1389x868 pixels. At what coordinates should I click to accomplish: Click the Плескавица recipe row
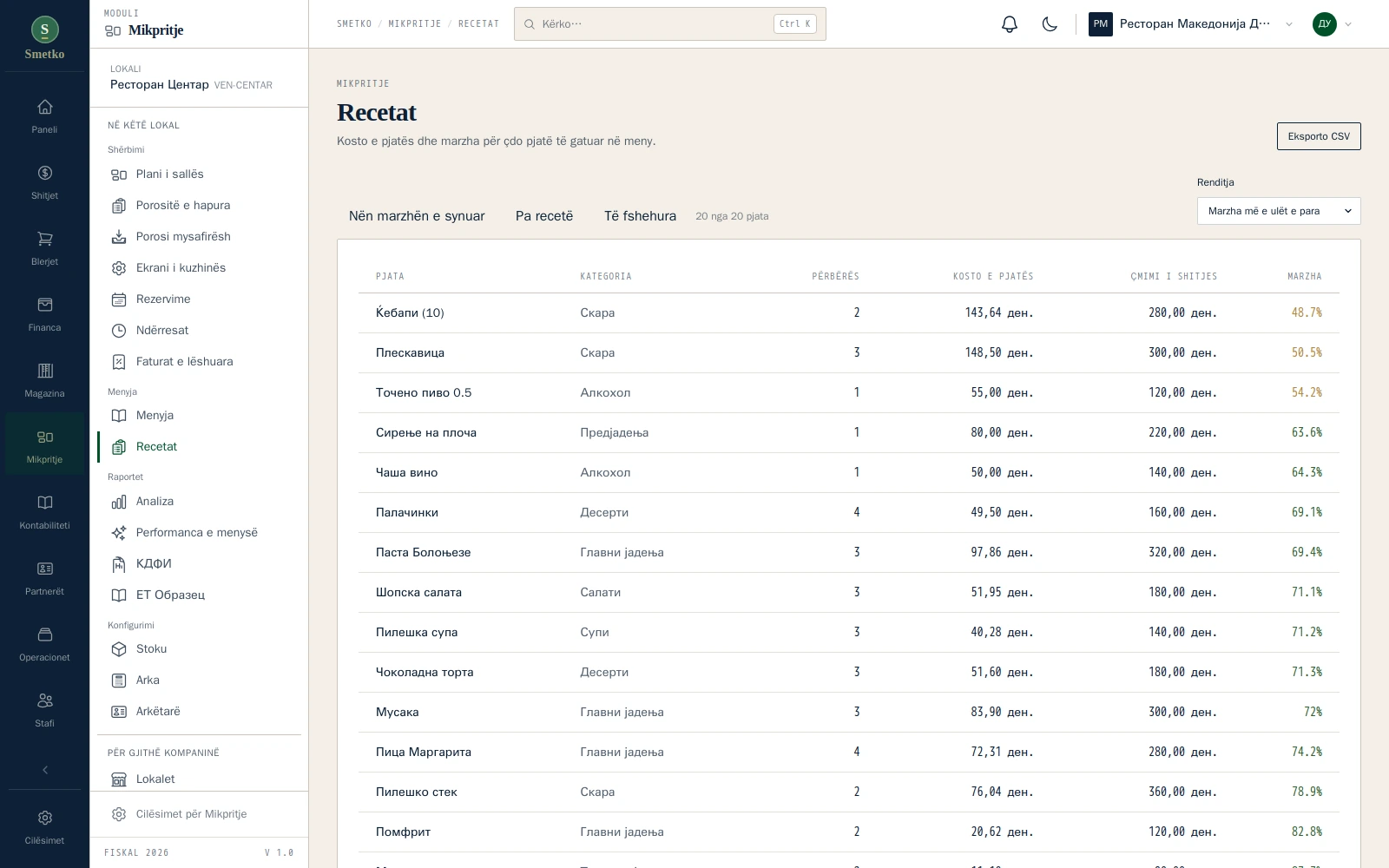848,352
